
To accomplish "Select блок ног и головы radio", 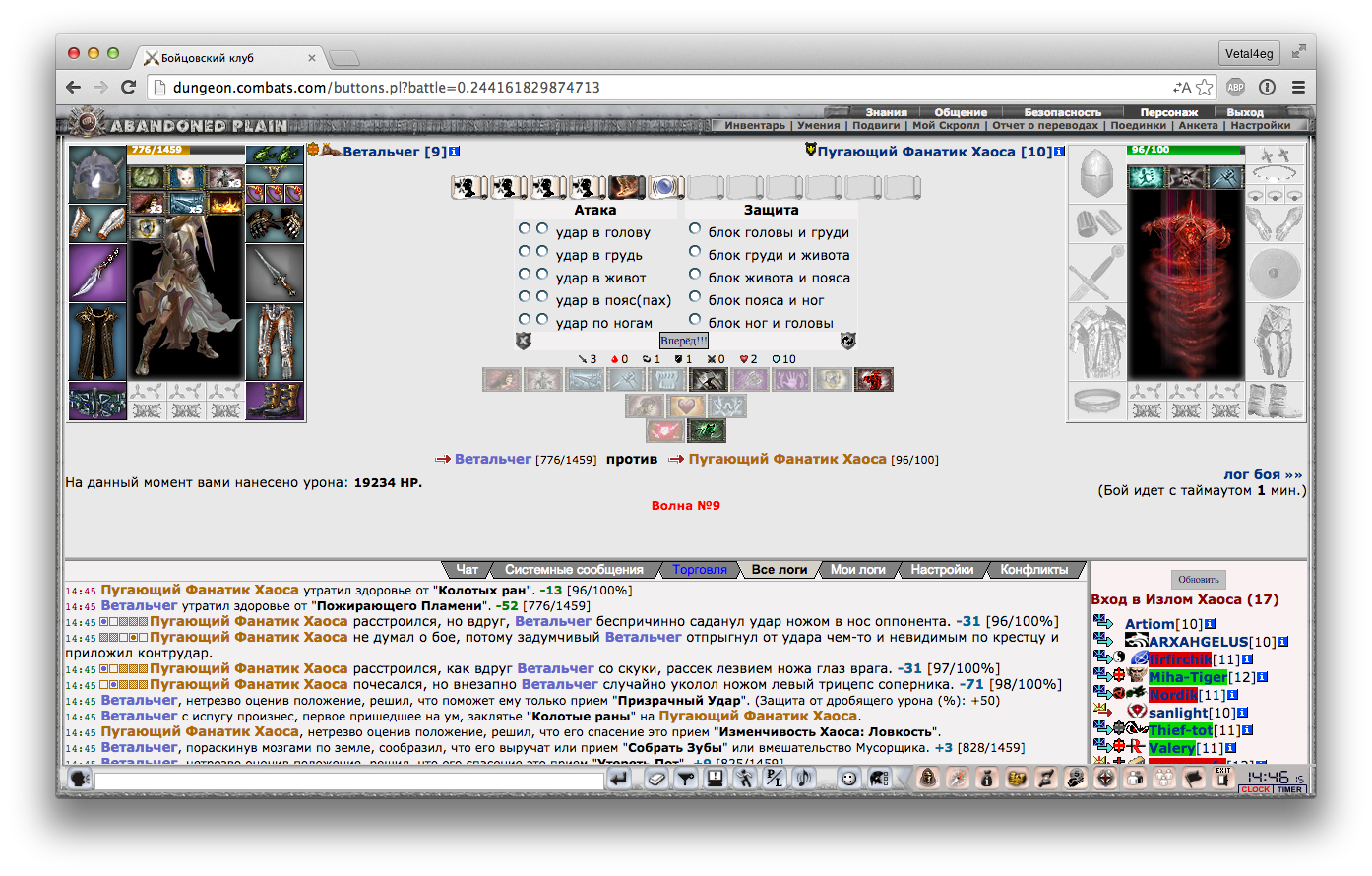I will [695, 319].
